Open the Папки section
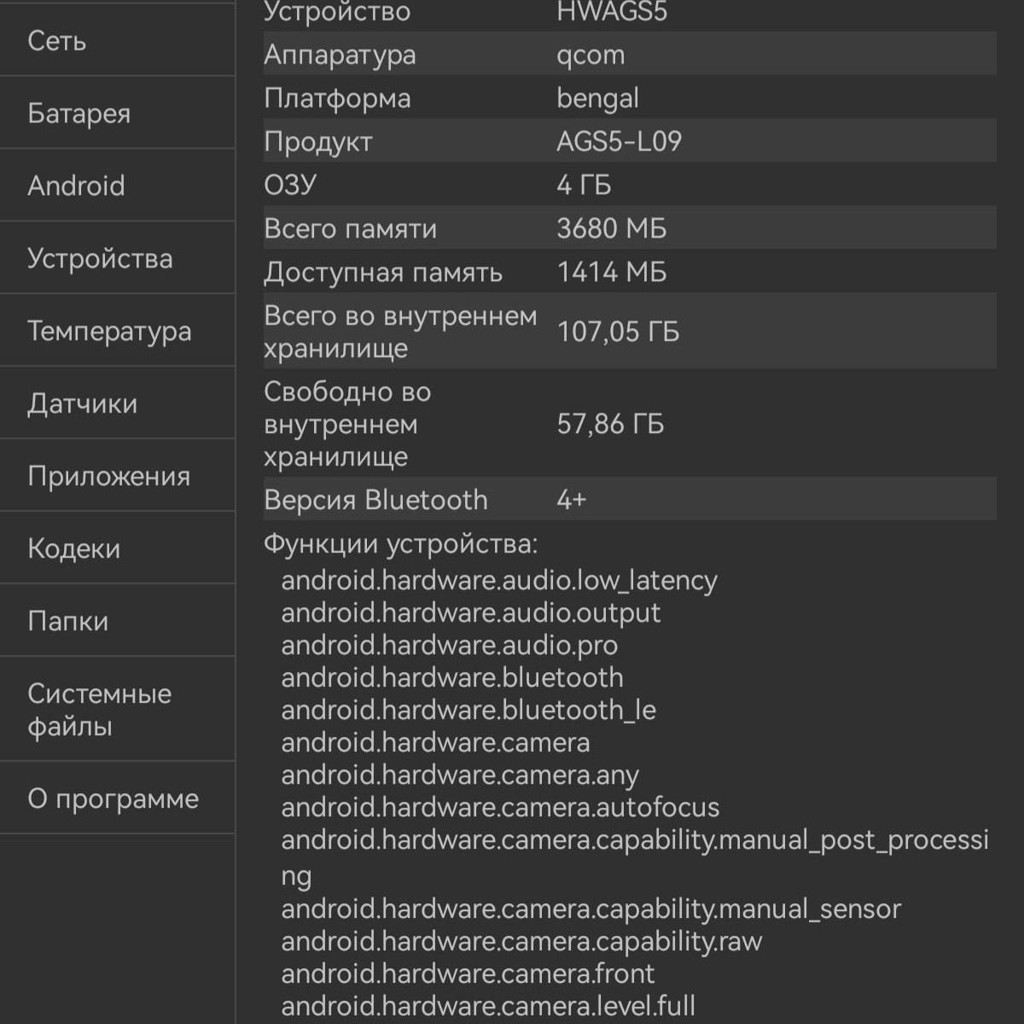This screenshot has width=1024, height=1024. [118, 620]
